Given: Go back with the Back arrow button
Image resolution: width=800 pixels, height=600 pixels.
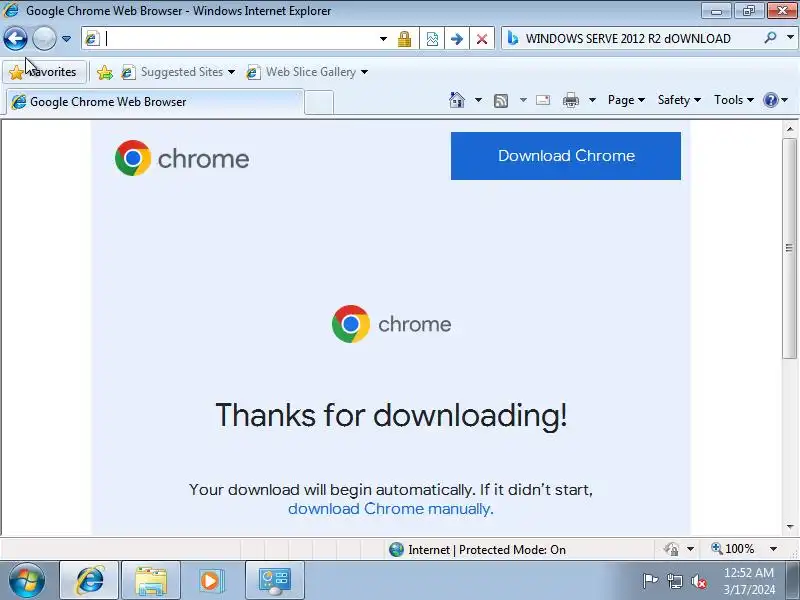Looking at the screenshot, I should point(15,38).
